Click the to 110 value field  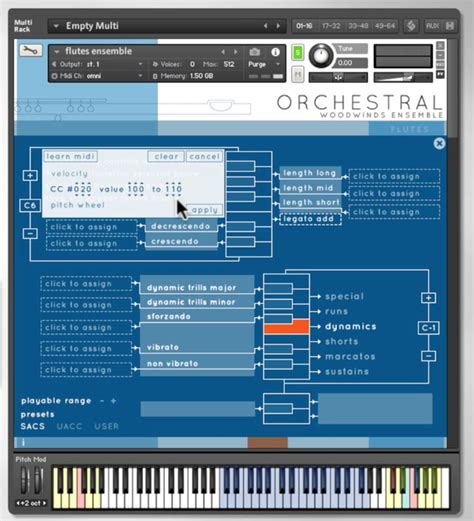click(x=173, y=189)
